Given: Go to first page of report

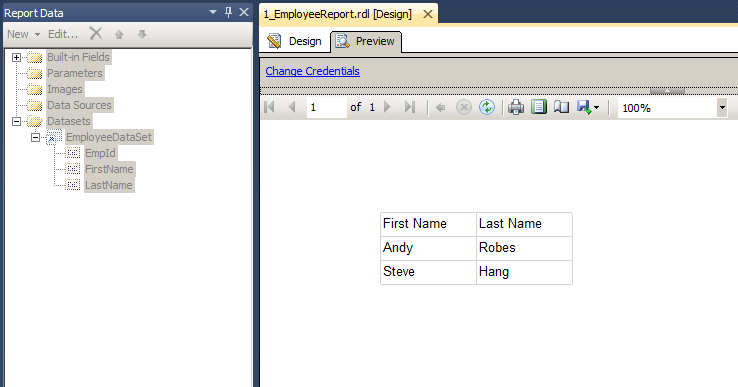Looking at the screenshot, I should pyautogui.click(x=270, y=107).
